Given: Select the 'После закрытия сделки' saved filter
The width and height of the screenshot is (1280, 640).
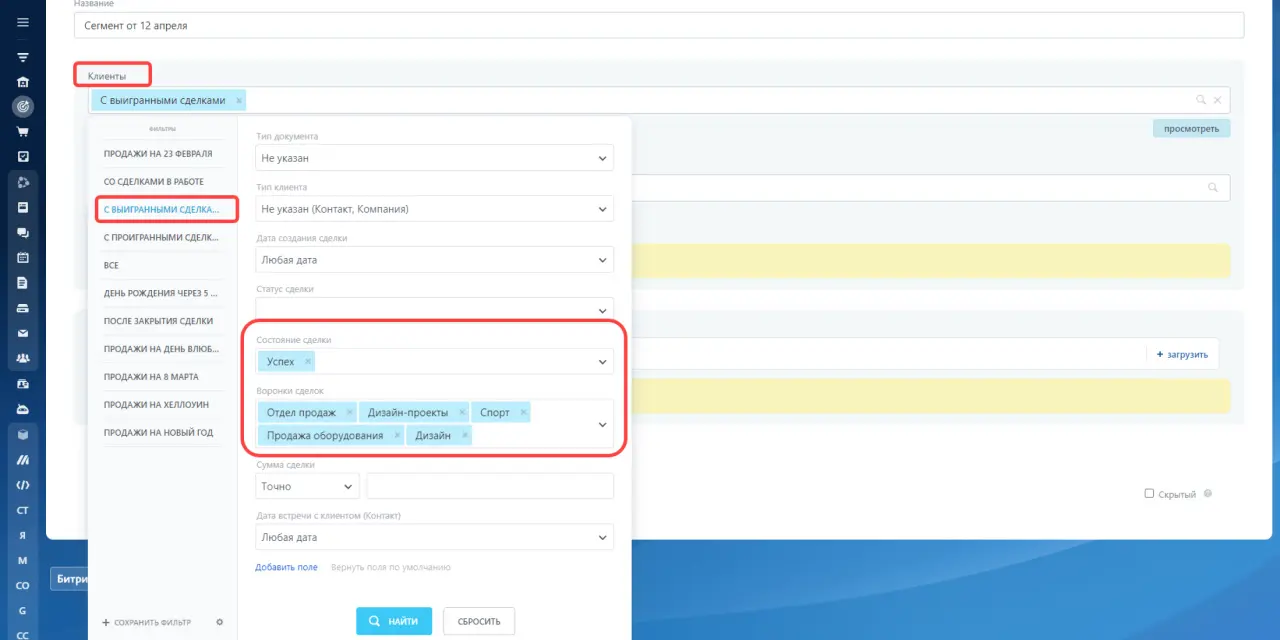Looking at the screenshot, I should [x=158, y=321].
